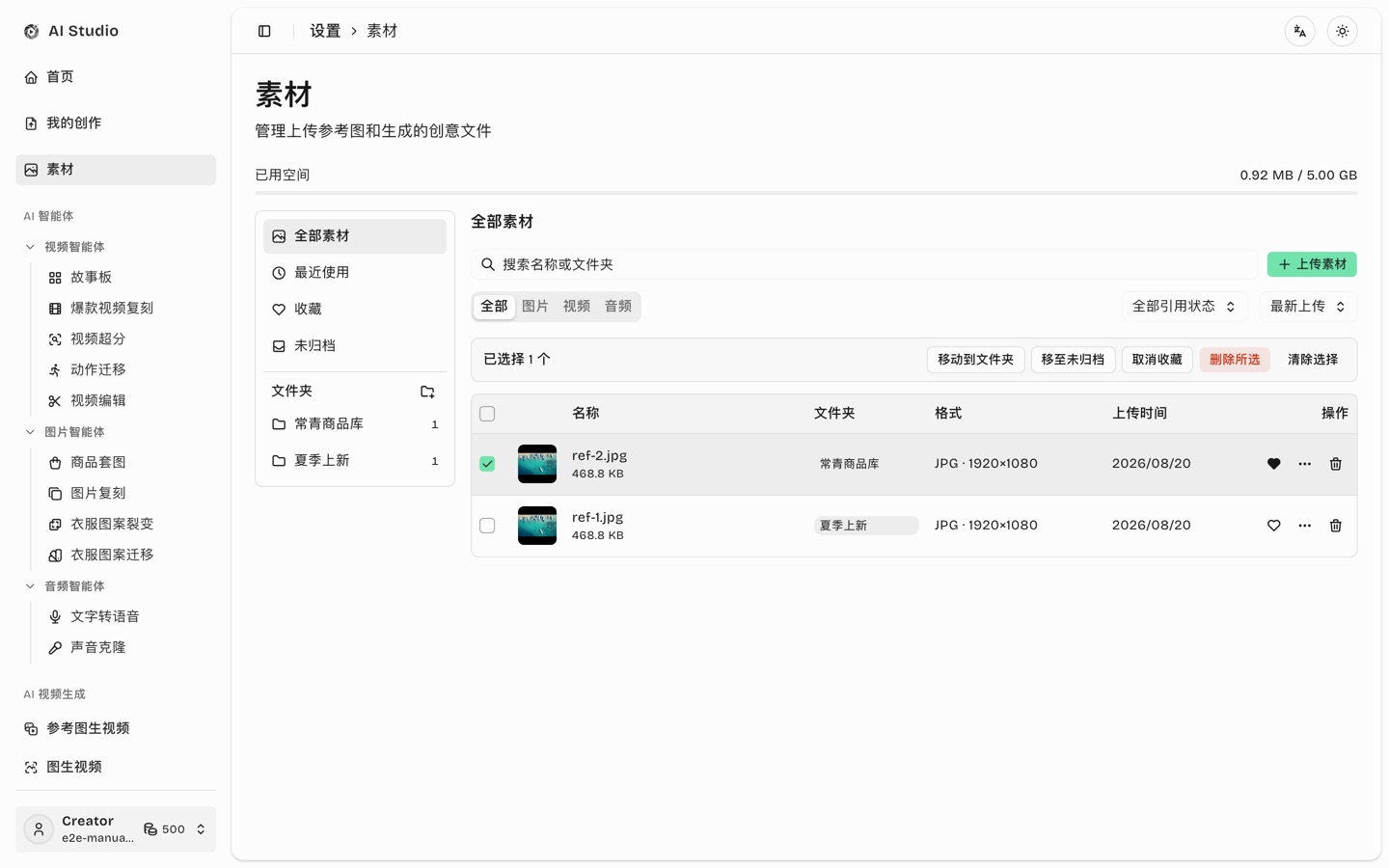Screen dimensions: 1389x868
Task: Unfavorite ref-2.jpg with the filled heart
Action: pyautogui.click(x=1273, y=464)
